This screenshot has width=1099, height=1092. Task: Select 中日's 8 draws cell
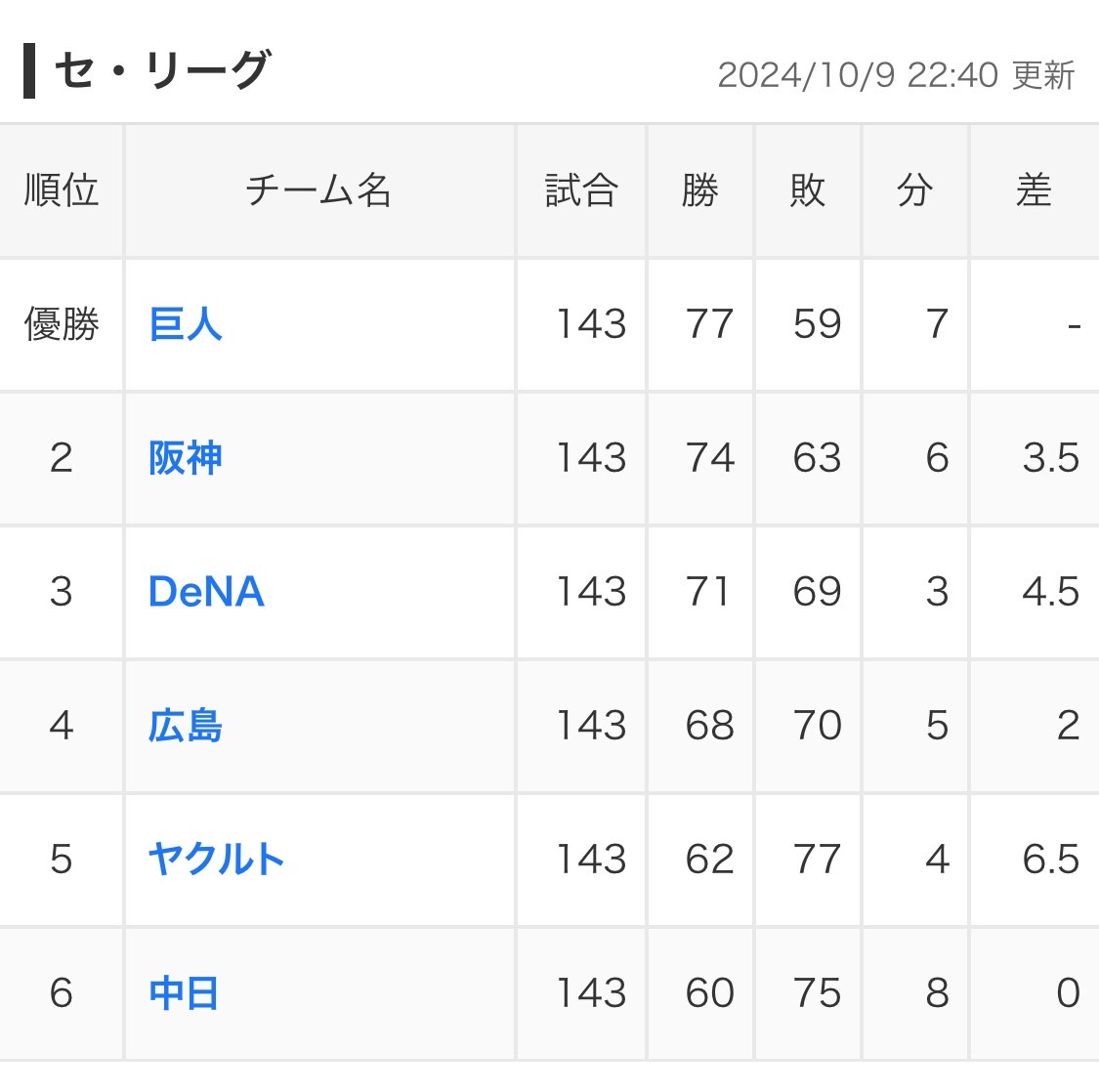coord(937,993)
